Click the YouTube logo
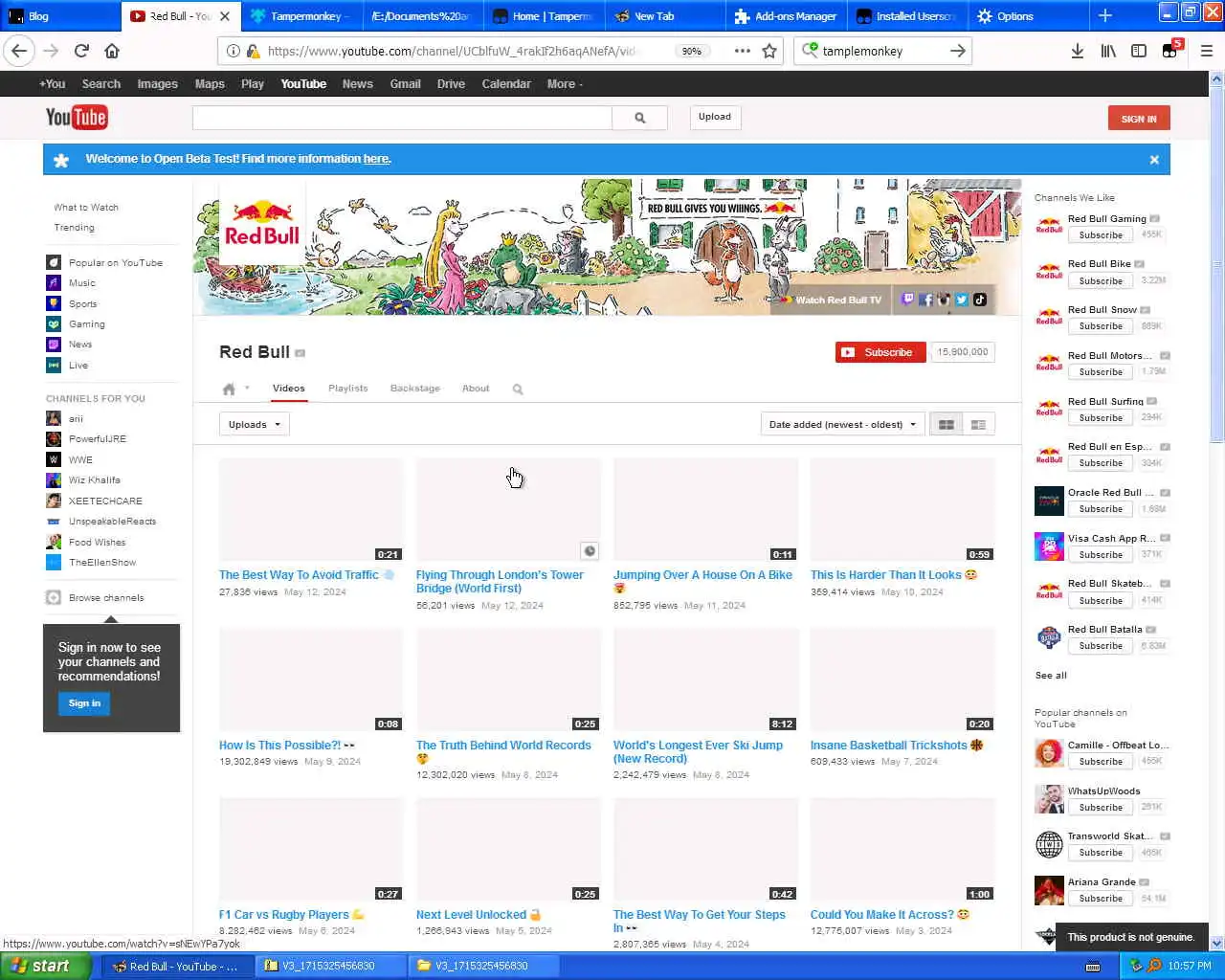The image size is (1225, 980). pos(77,118)
